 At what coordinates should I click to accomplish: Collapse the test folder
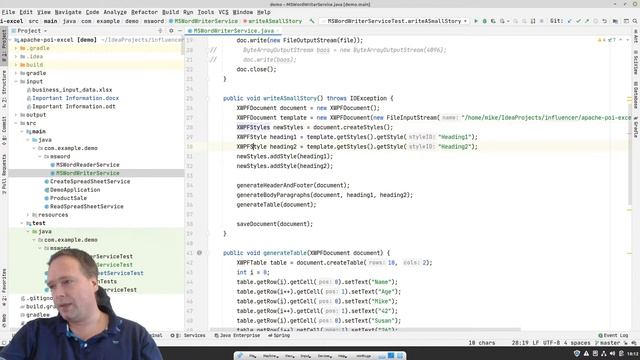click(22, 223)
